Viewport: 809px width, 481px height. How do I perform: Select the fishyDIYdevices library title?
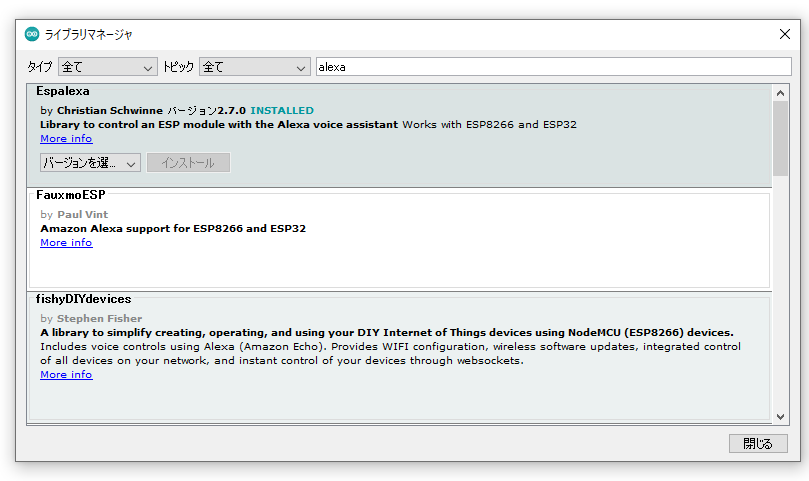[84, 299]
